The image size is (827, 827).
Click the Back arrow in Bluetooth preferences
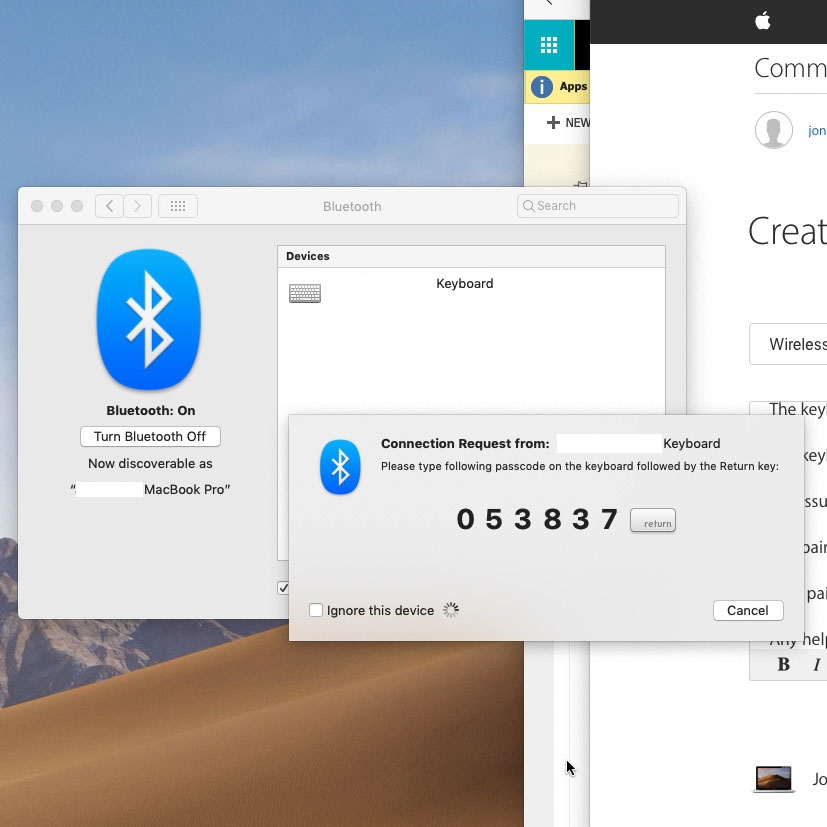pos(109,206)
